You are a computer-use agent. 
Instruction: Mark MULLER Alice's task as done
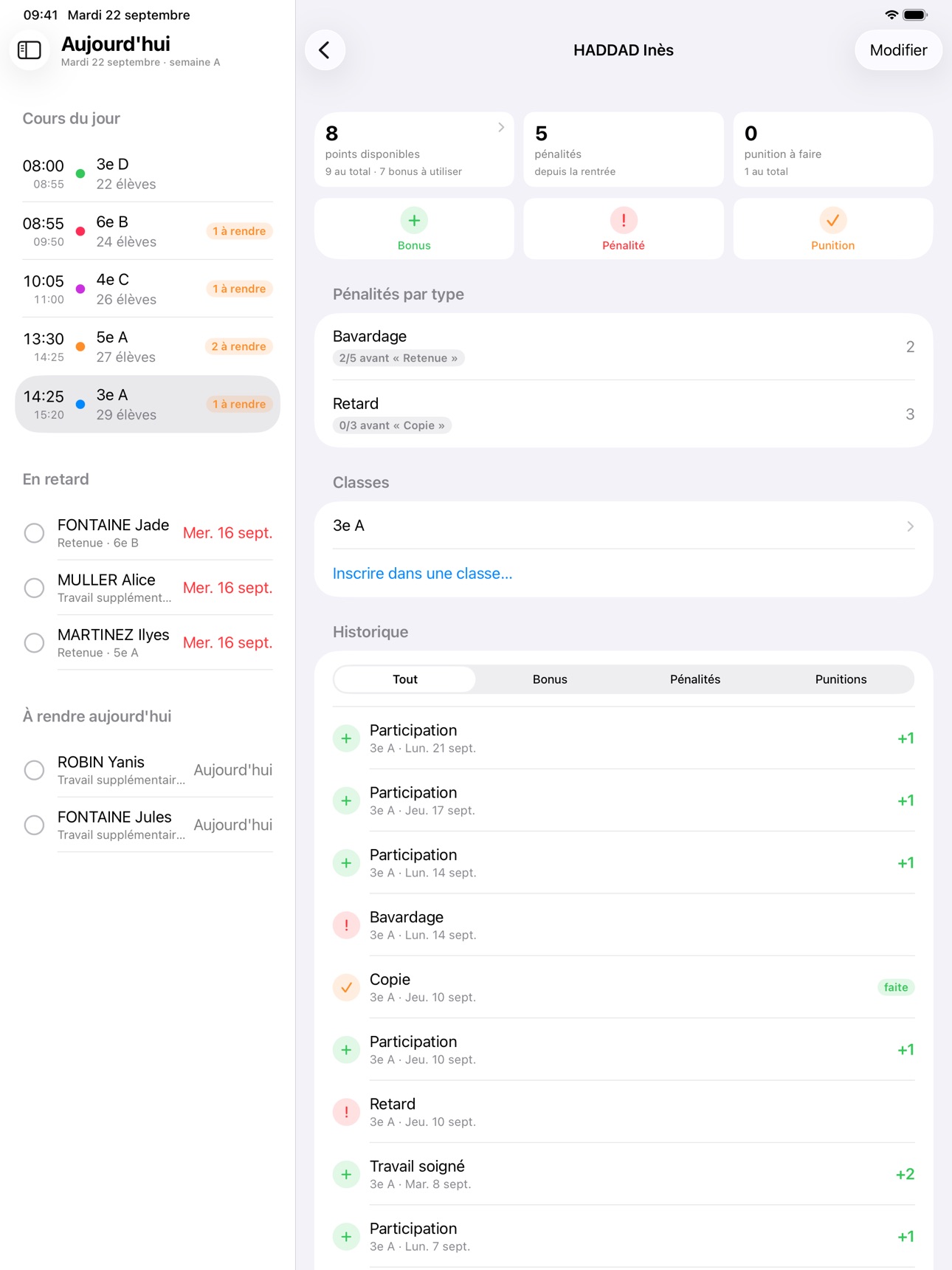click(34, 588)
